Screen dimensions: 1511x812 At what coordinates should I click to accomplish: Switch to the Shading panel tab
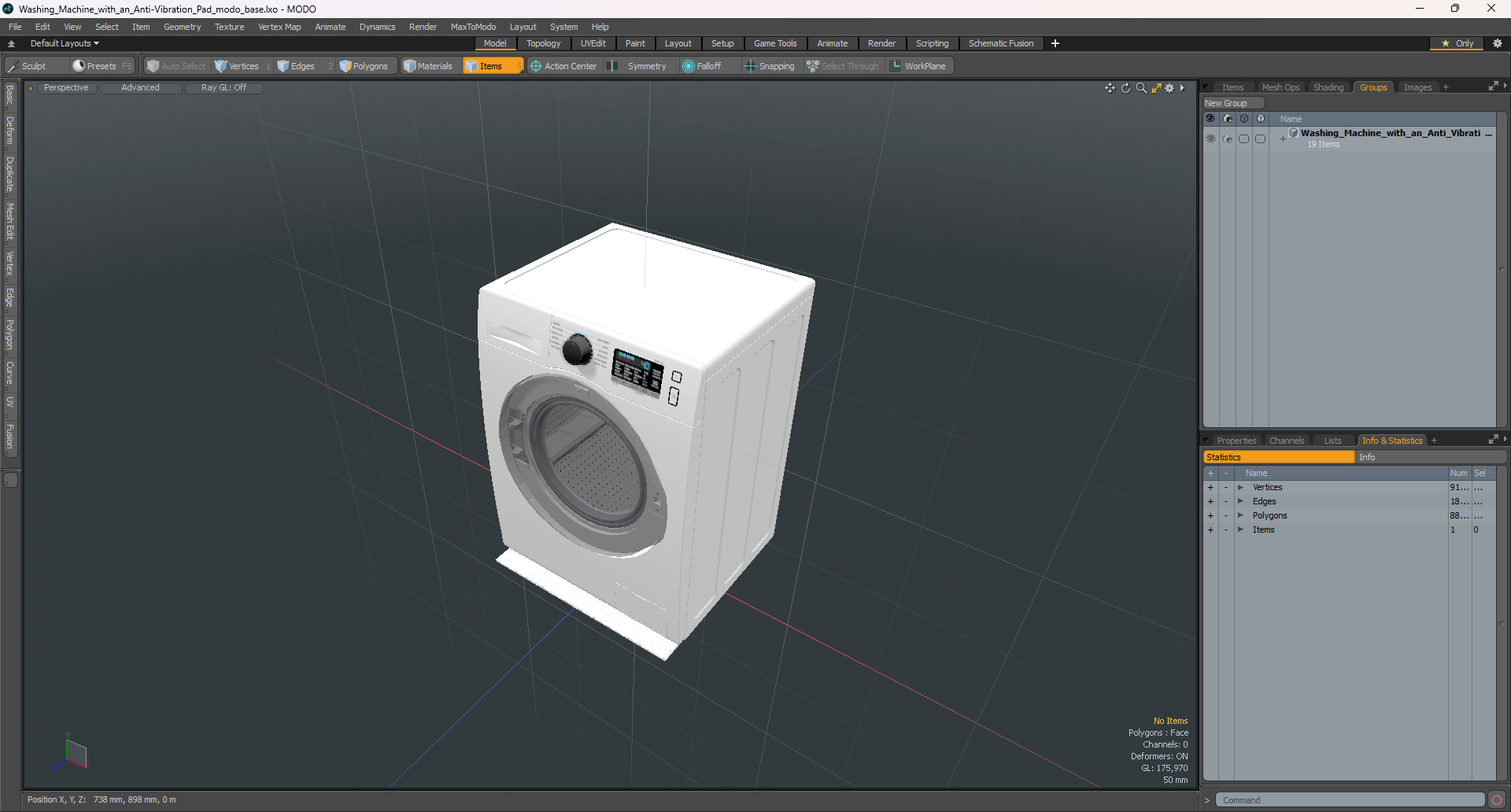(x=1328, y=87)
